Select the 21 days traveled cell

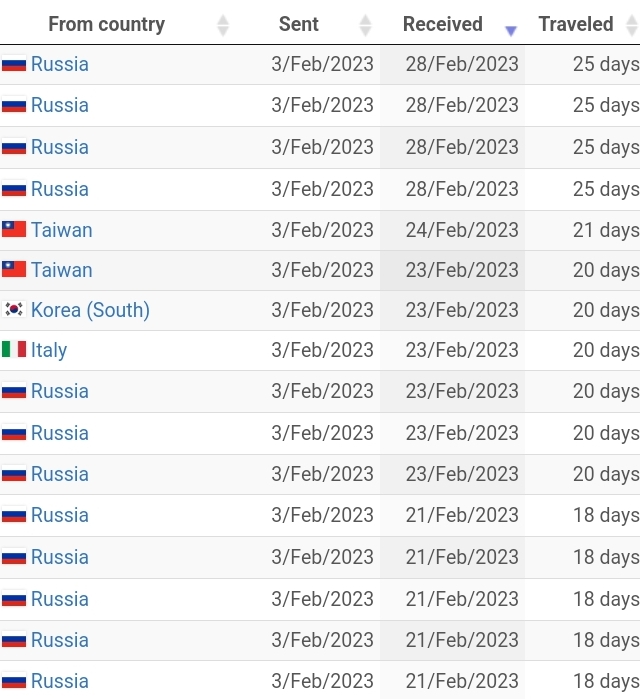582,230
